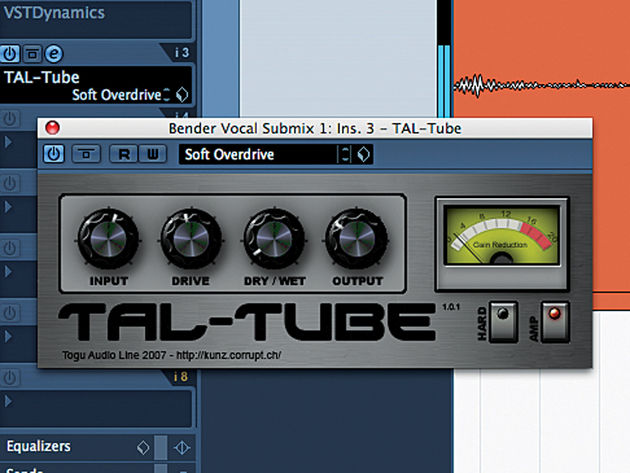This screenshot has width=630, height=473.
Task: Enable Read automation (R) in plugin window
Action: [x=124, y=154]
